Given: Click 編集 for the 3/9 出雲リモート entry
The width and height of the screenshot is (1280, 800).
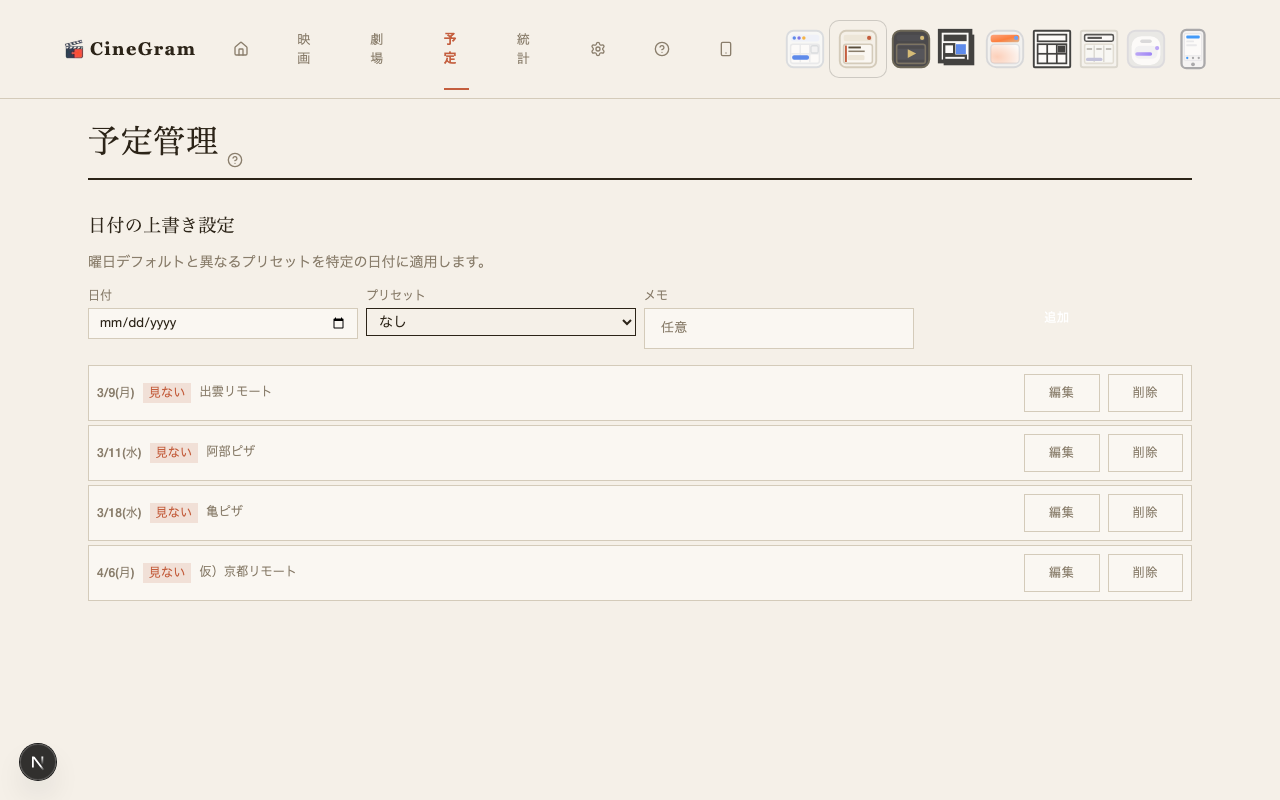Looking at the screenshot, I should (x=1061, y=393).
